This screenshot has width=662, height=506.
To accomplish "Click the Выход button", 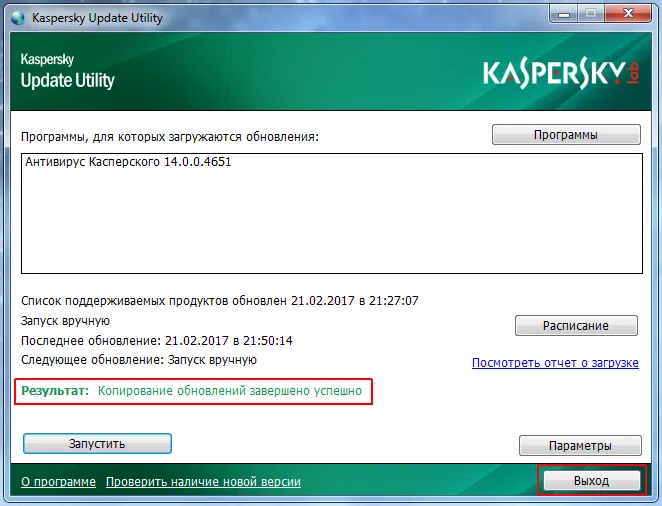I will coord(591,480).
